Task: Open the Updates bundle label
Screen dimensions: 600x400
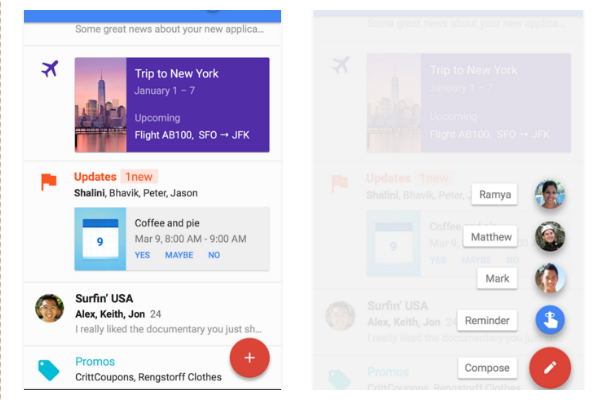Action: [x=95, y=177]
